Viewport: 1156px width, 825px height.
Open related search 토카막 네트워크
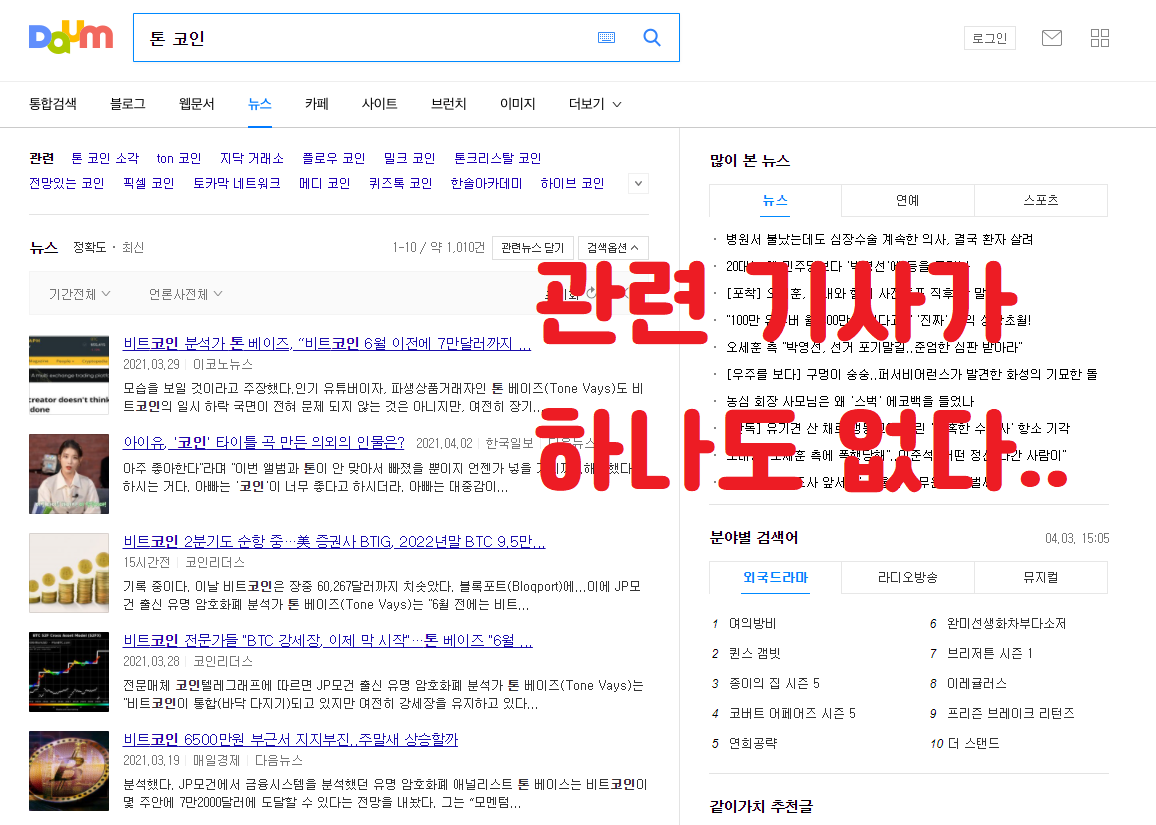pyautogui.click(x=237, y=184)
